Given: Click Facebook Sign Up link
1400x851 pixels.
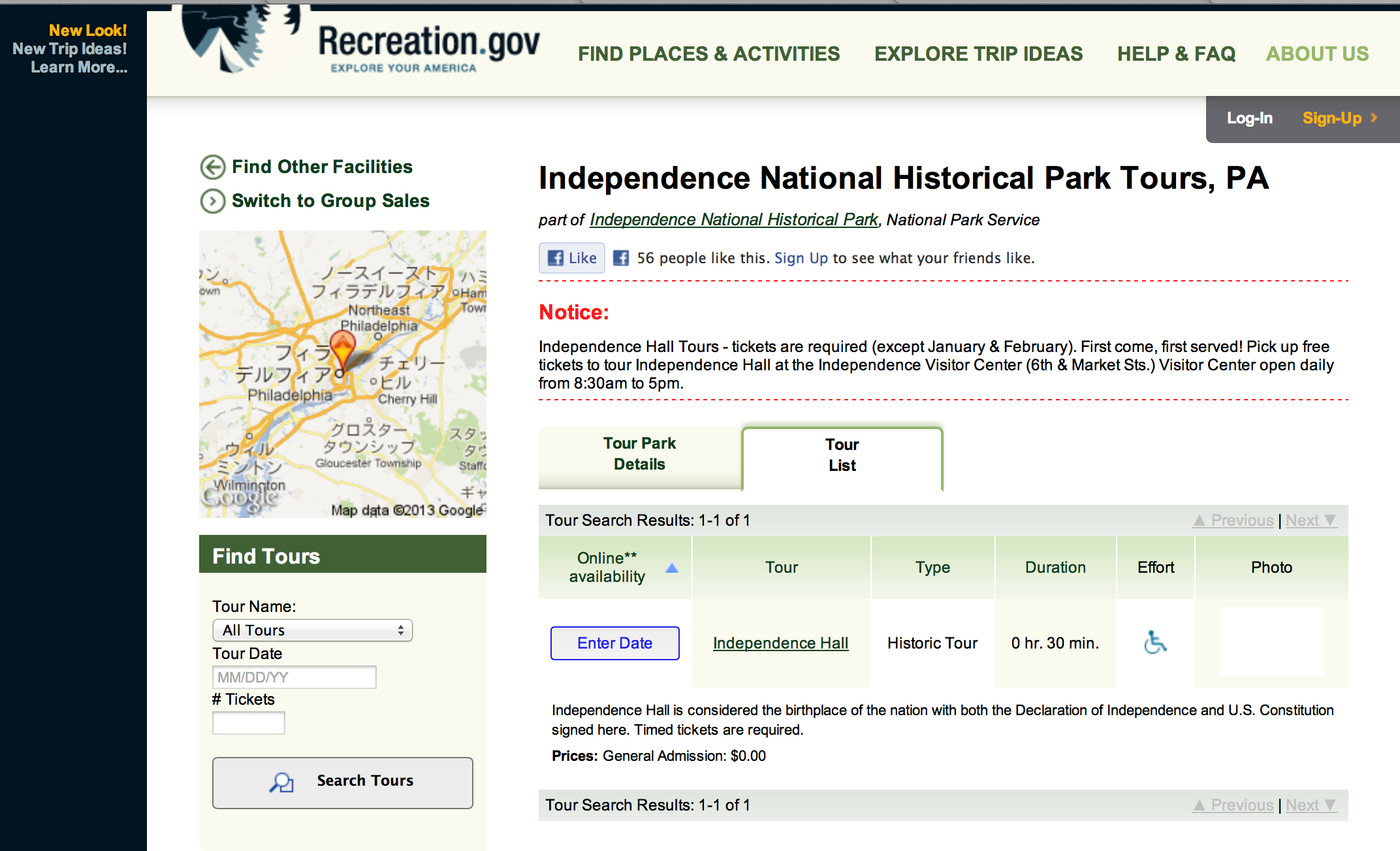Looking at the screenshot, I should tap(801, 258).
